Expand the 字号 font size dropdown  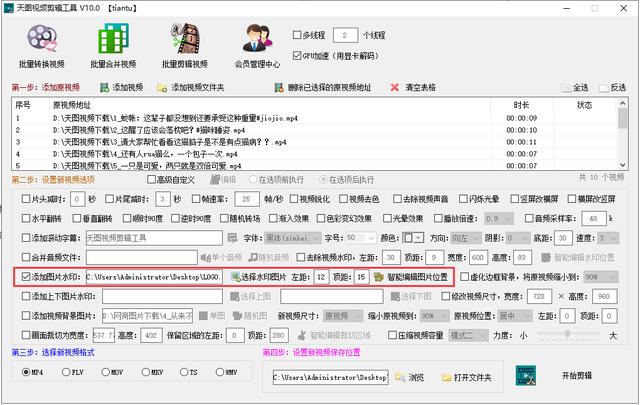[x=359, y=238]
